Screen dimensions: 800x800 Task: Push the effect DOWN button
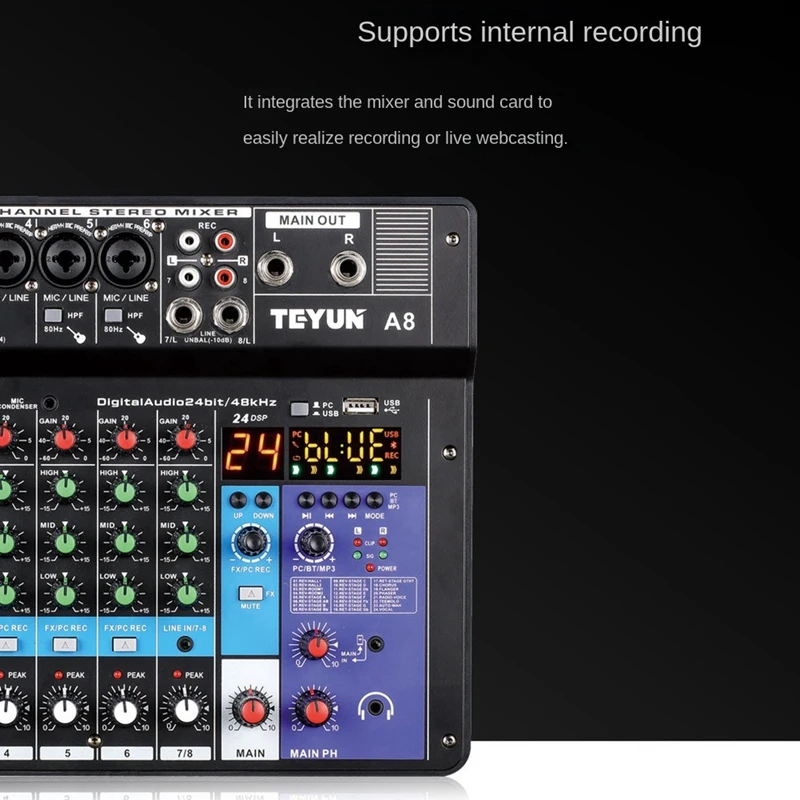click(263, 500)
